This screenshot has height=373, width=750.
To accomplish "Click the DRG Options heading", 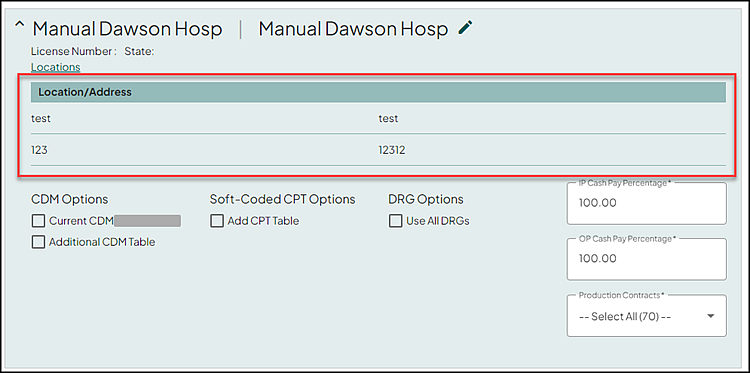I will [x=426, y=199].
